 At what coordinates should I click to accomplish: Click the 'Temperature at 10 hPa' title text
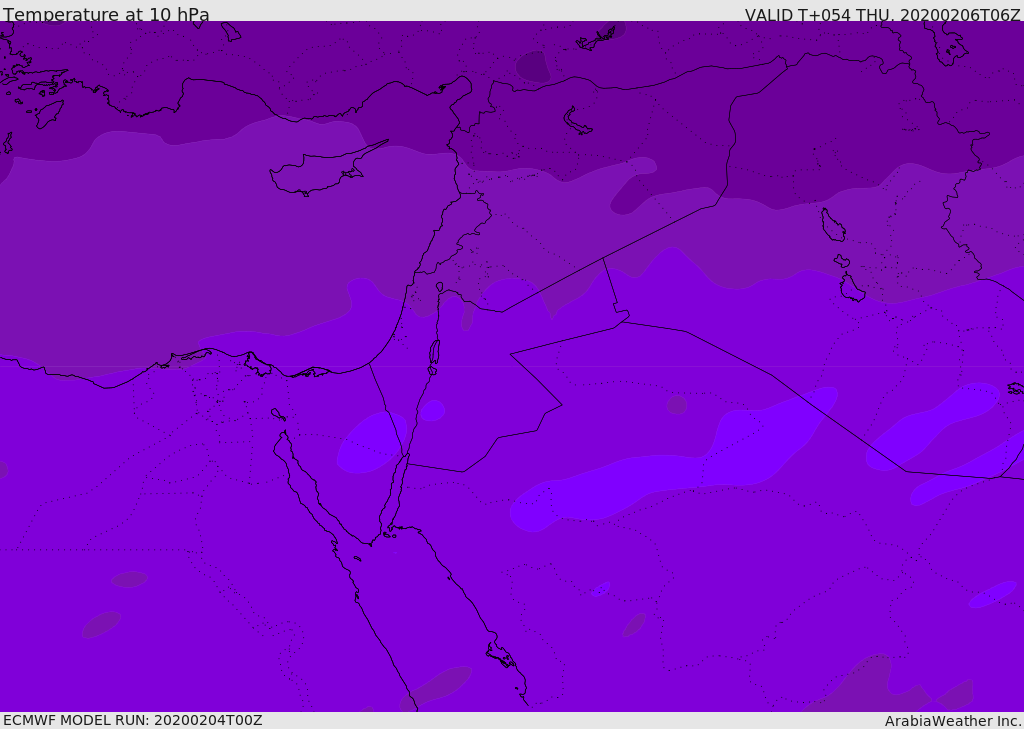[x=106, y=14]
